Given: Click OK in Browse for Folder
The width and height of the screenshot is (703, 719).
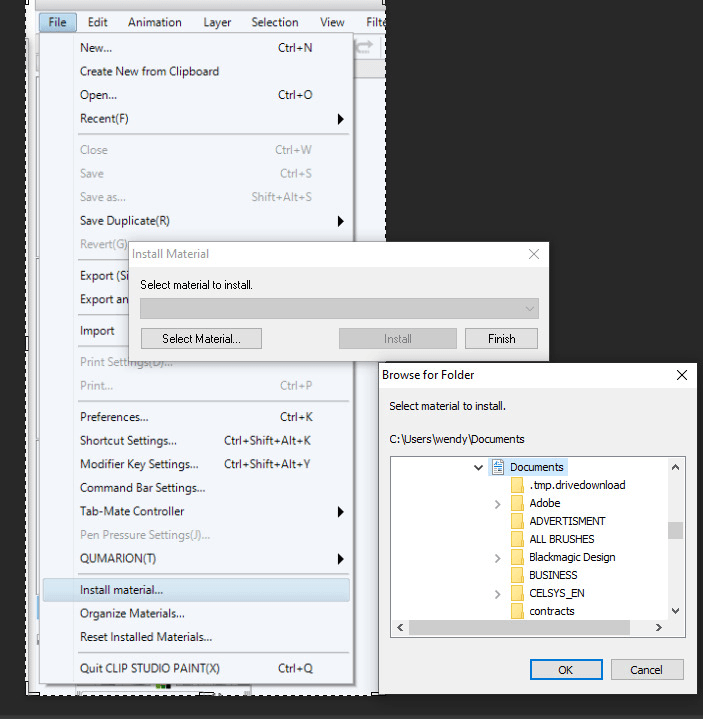Looking at the screenshot, I should coord(566,670).
